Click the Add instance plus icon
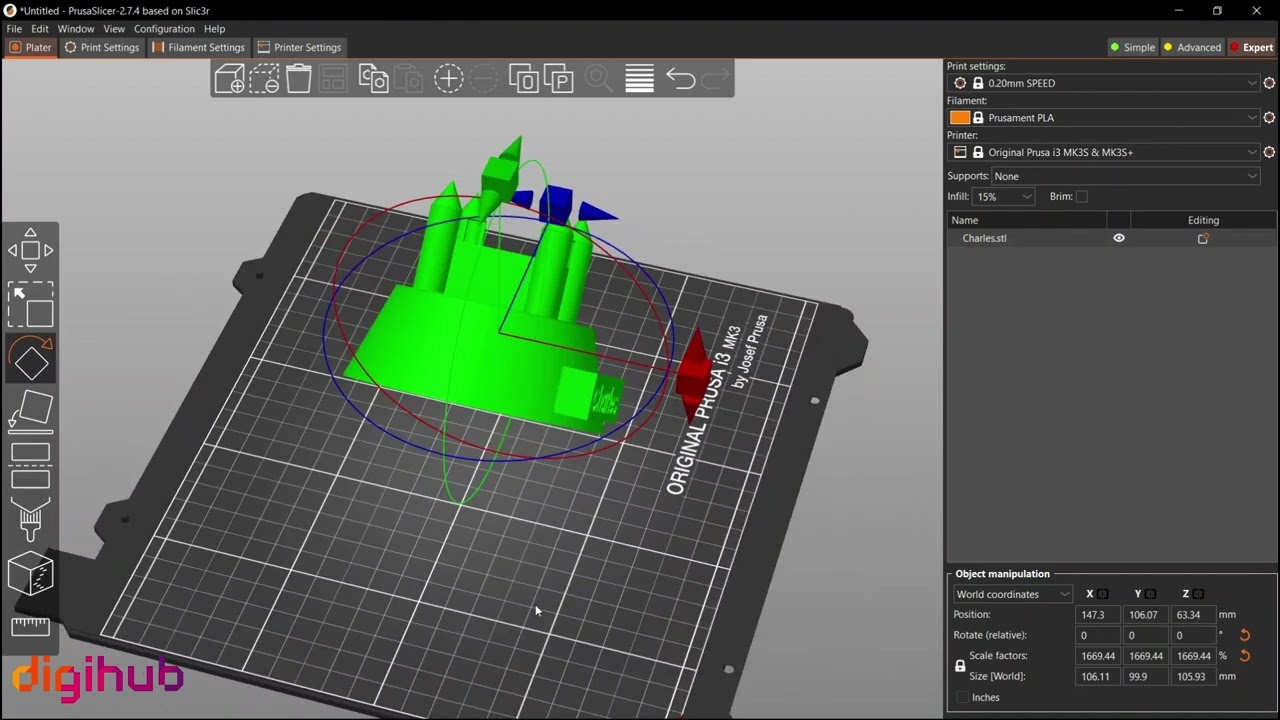 pyautogui.click(x=448, y=79)
